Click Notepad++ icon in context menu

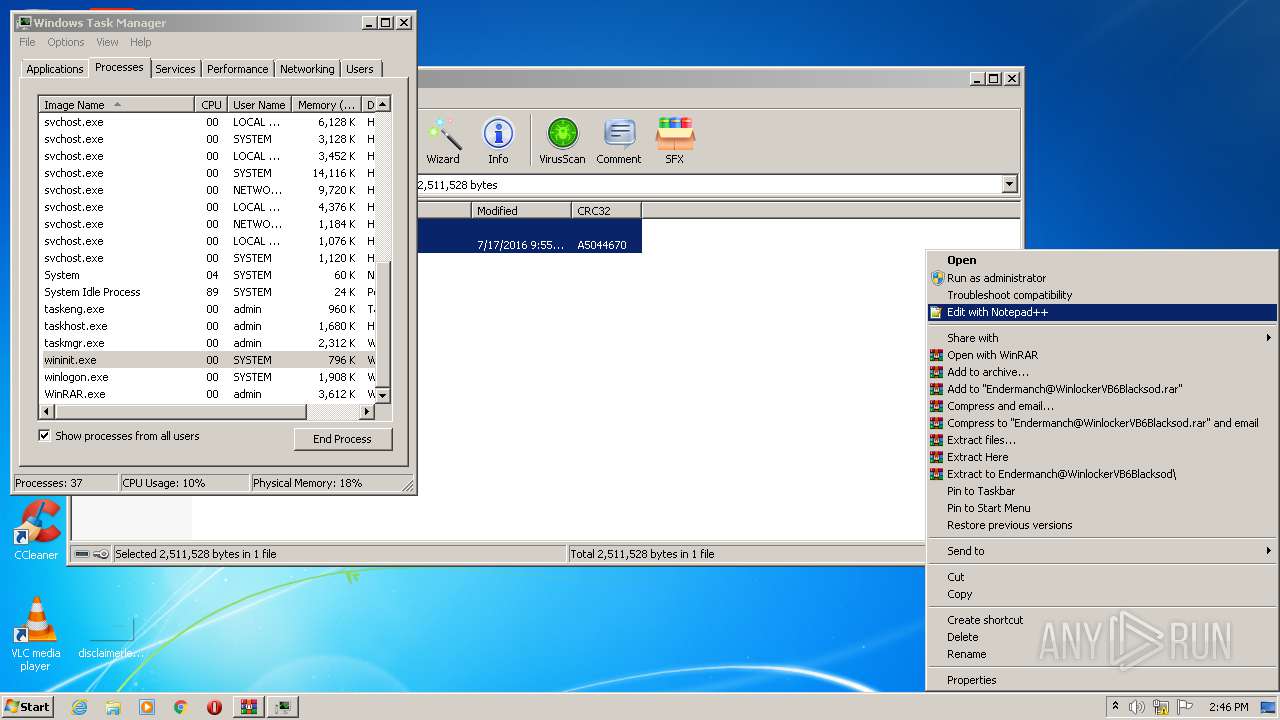point(937,312)
